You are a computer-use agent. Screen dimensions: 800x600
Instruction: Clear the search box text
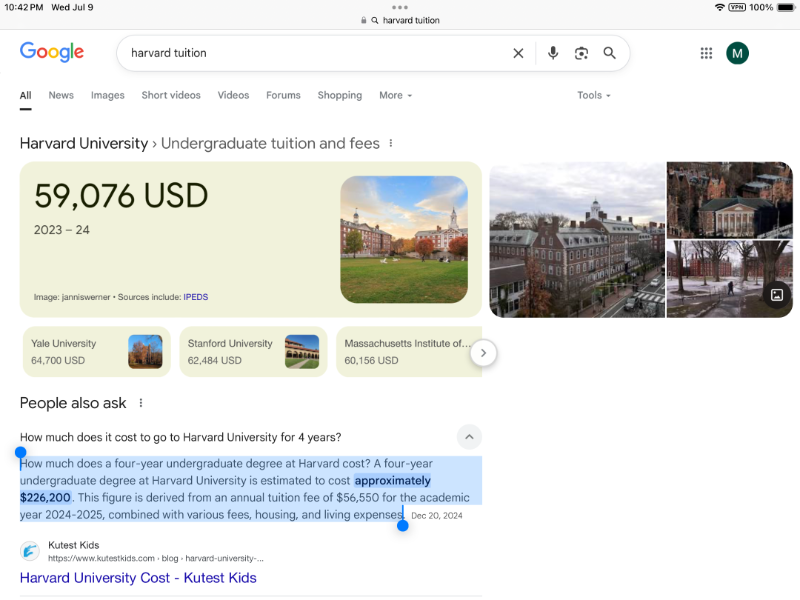[518, 53]
